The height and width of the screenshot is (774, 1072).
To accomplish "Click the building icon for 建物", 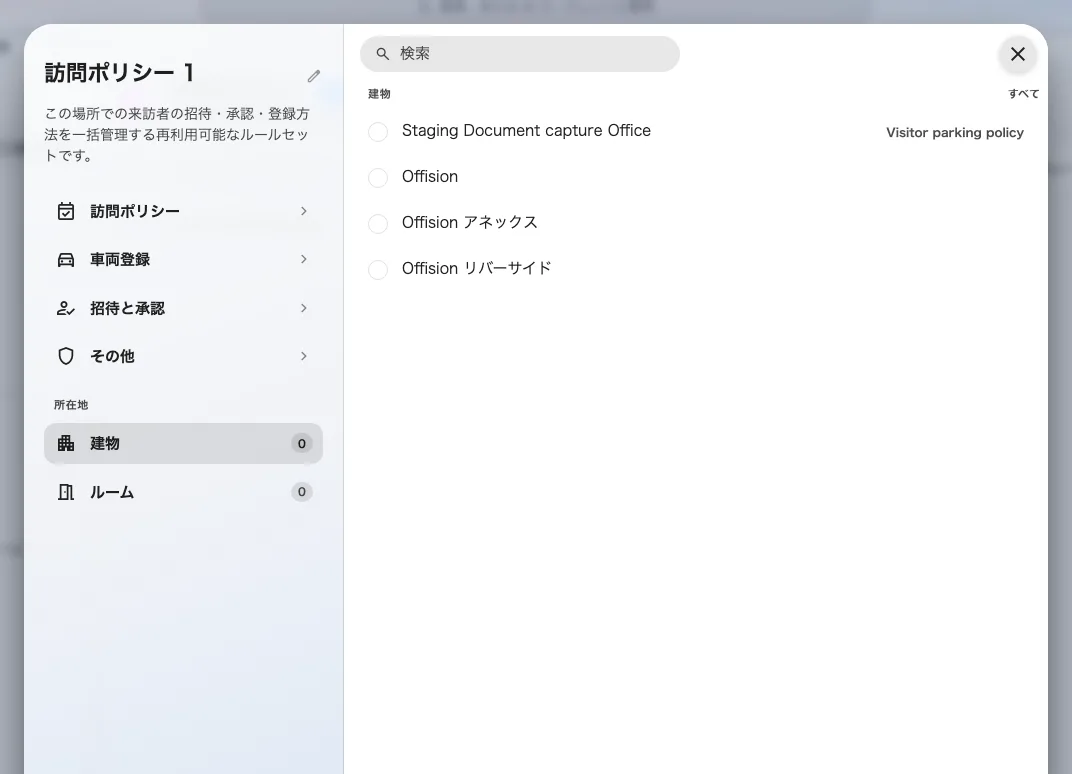I will pos(66,443).
